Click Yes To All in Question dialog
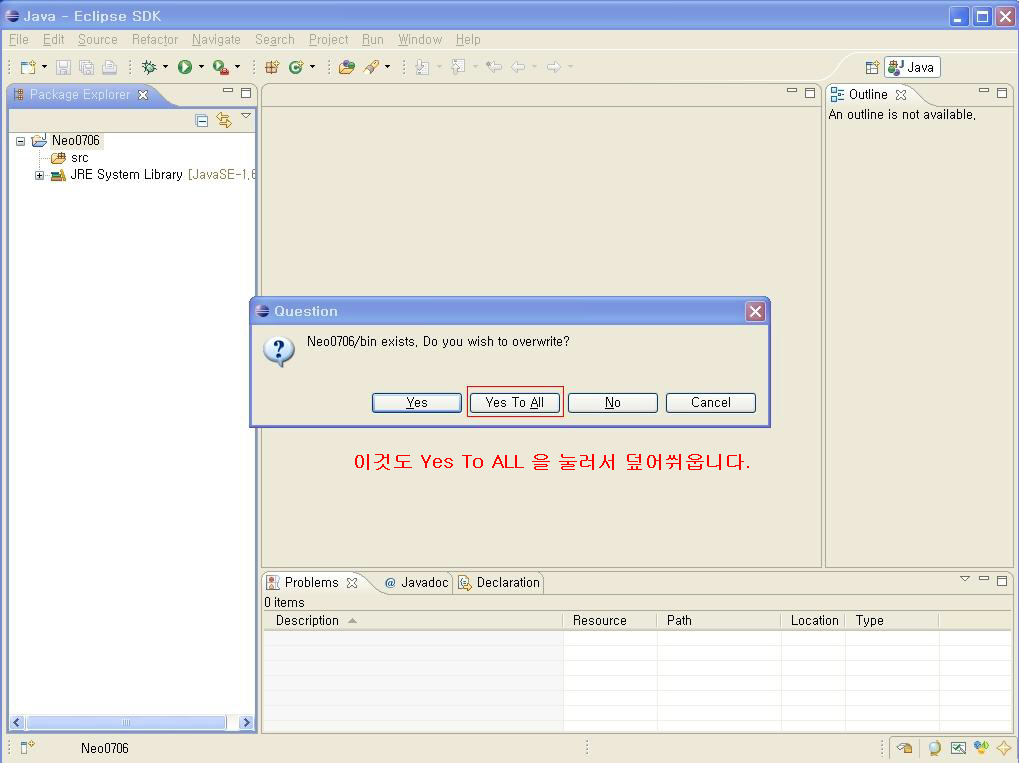 [x=515, y=402]
